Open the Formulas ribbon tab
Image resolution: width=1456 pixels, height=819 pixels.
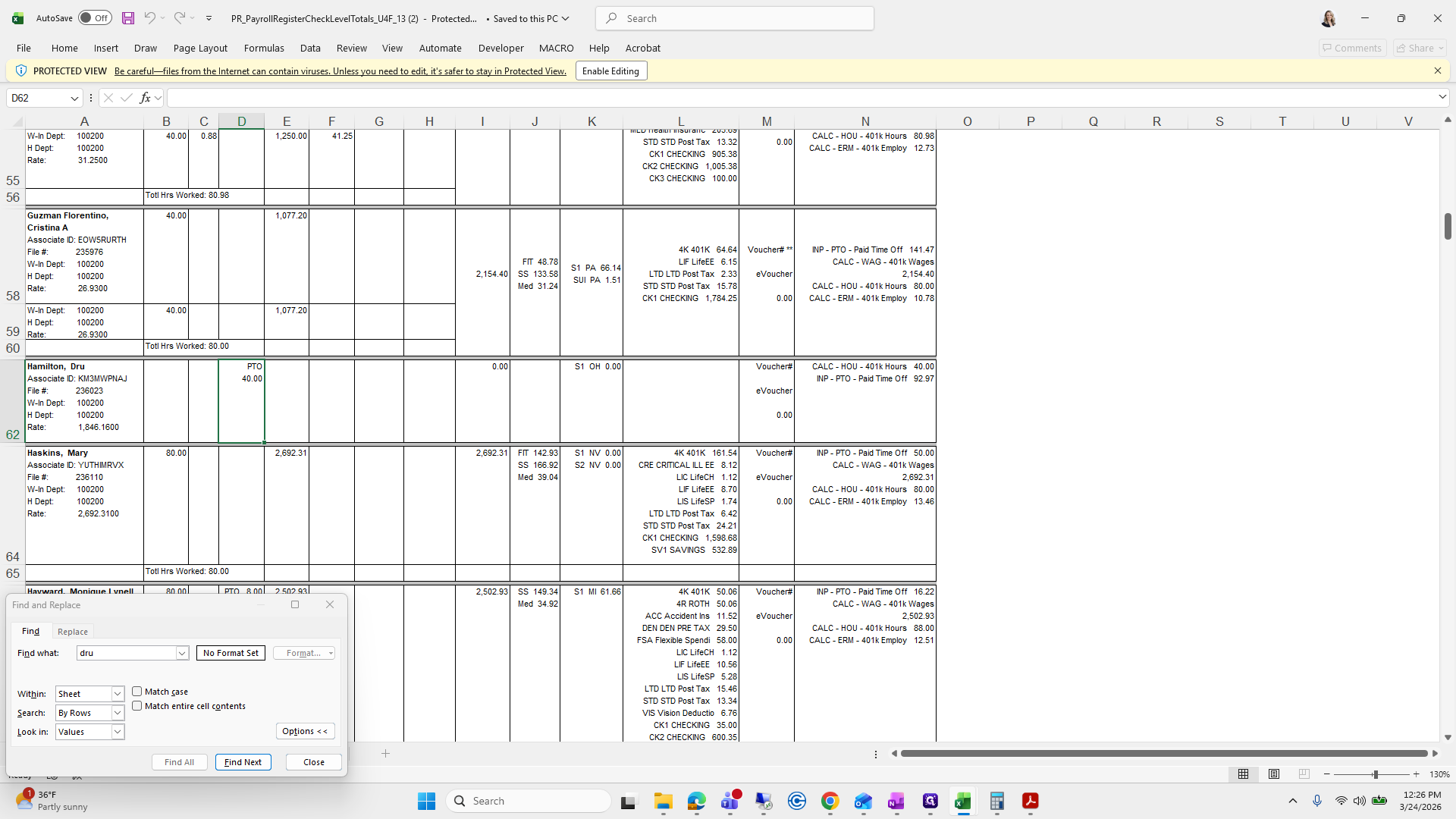tap(264, 48)
